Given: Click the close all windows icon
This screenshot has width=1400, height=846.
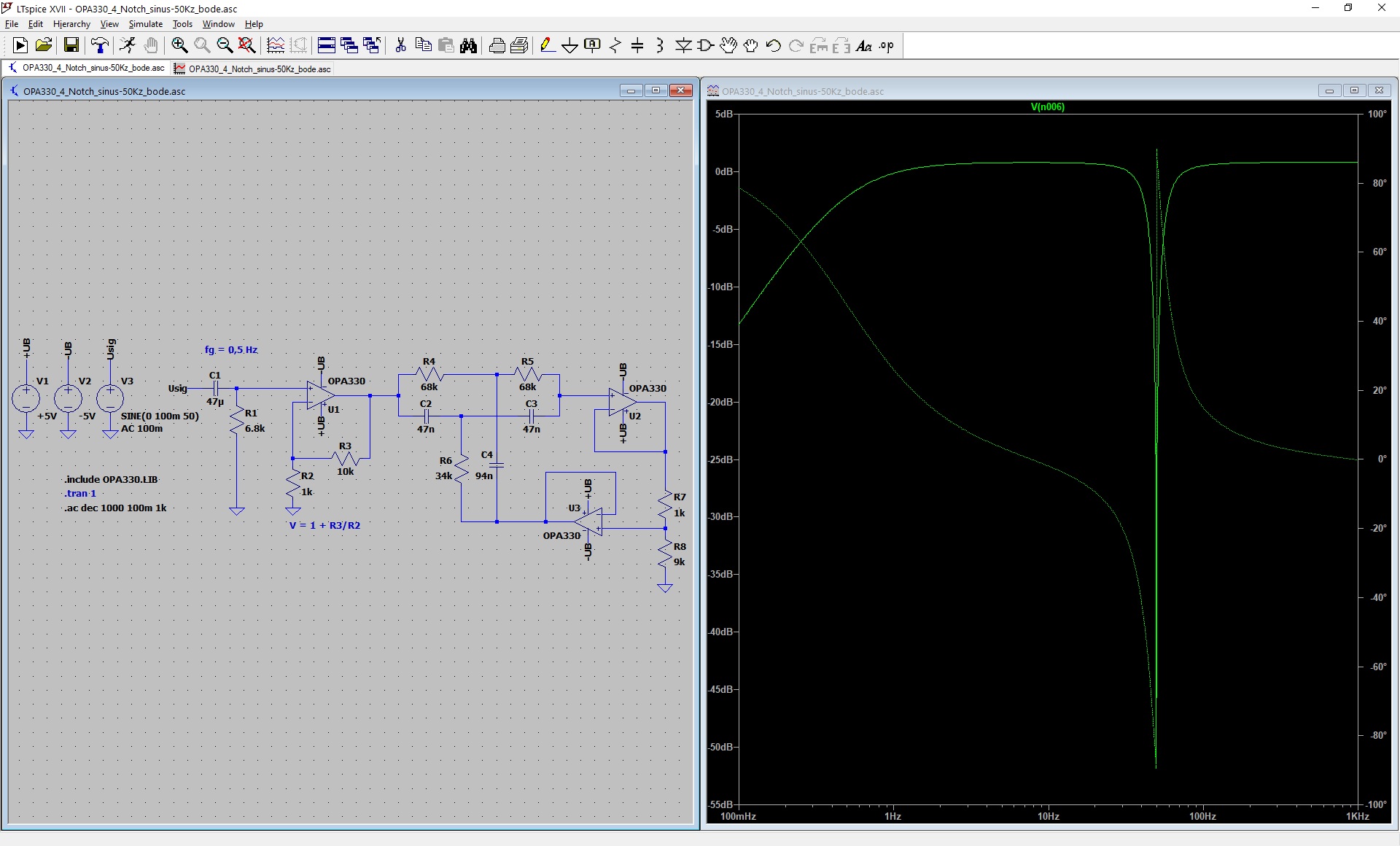Looking at the screenshot, I should coord(372,46).
